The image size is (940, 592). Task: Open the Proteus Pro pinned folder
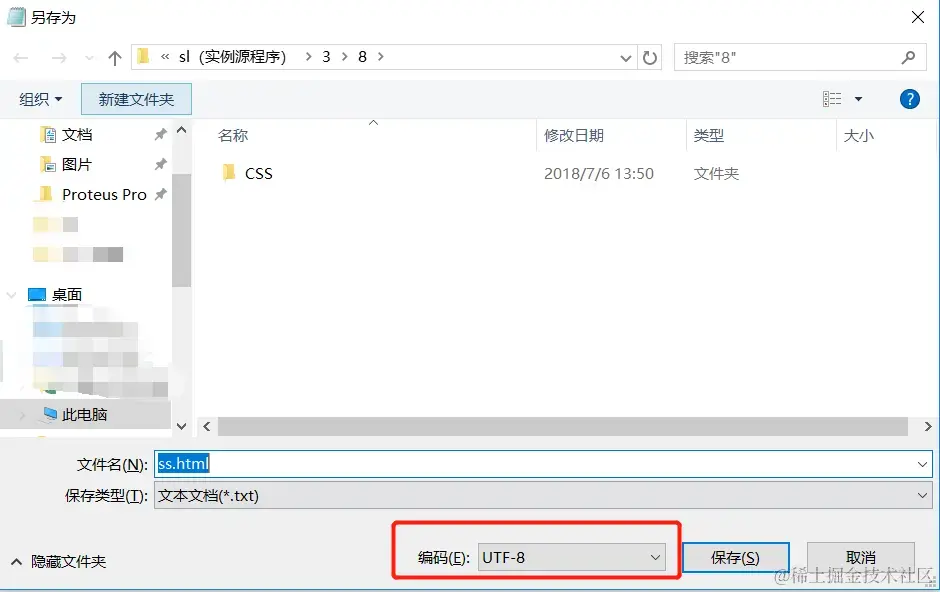point(104,194)
